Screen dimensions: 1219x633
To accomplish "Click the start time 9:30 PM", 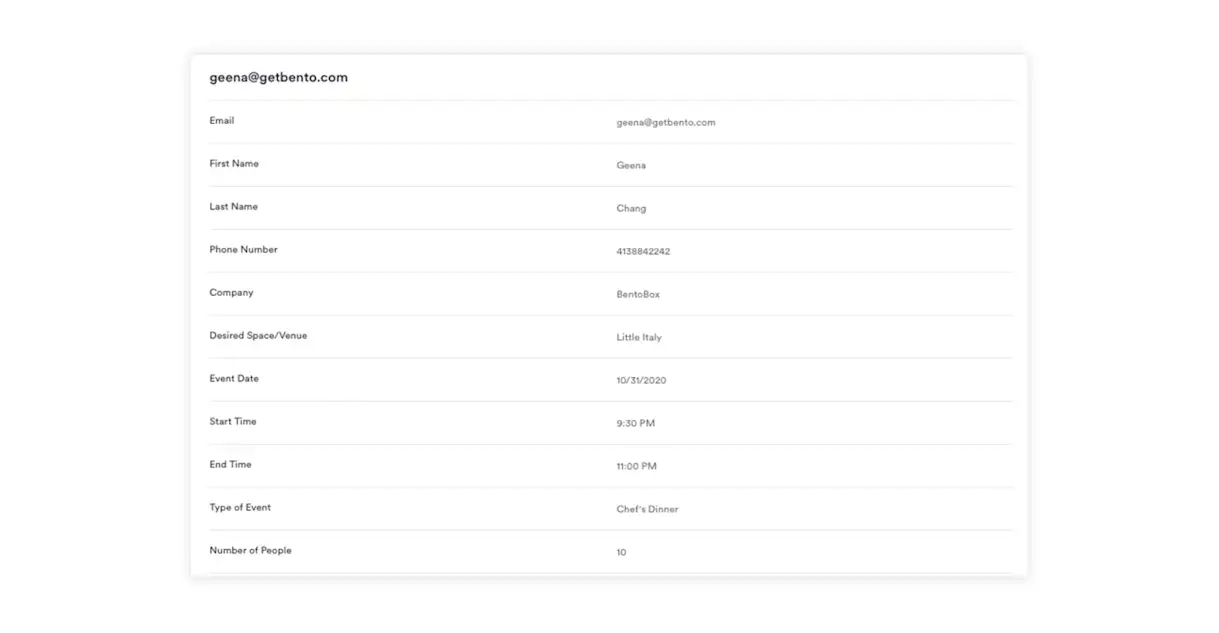I will 635,423.
